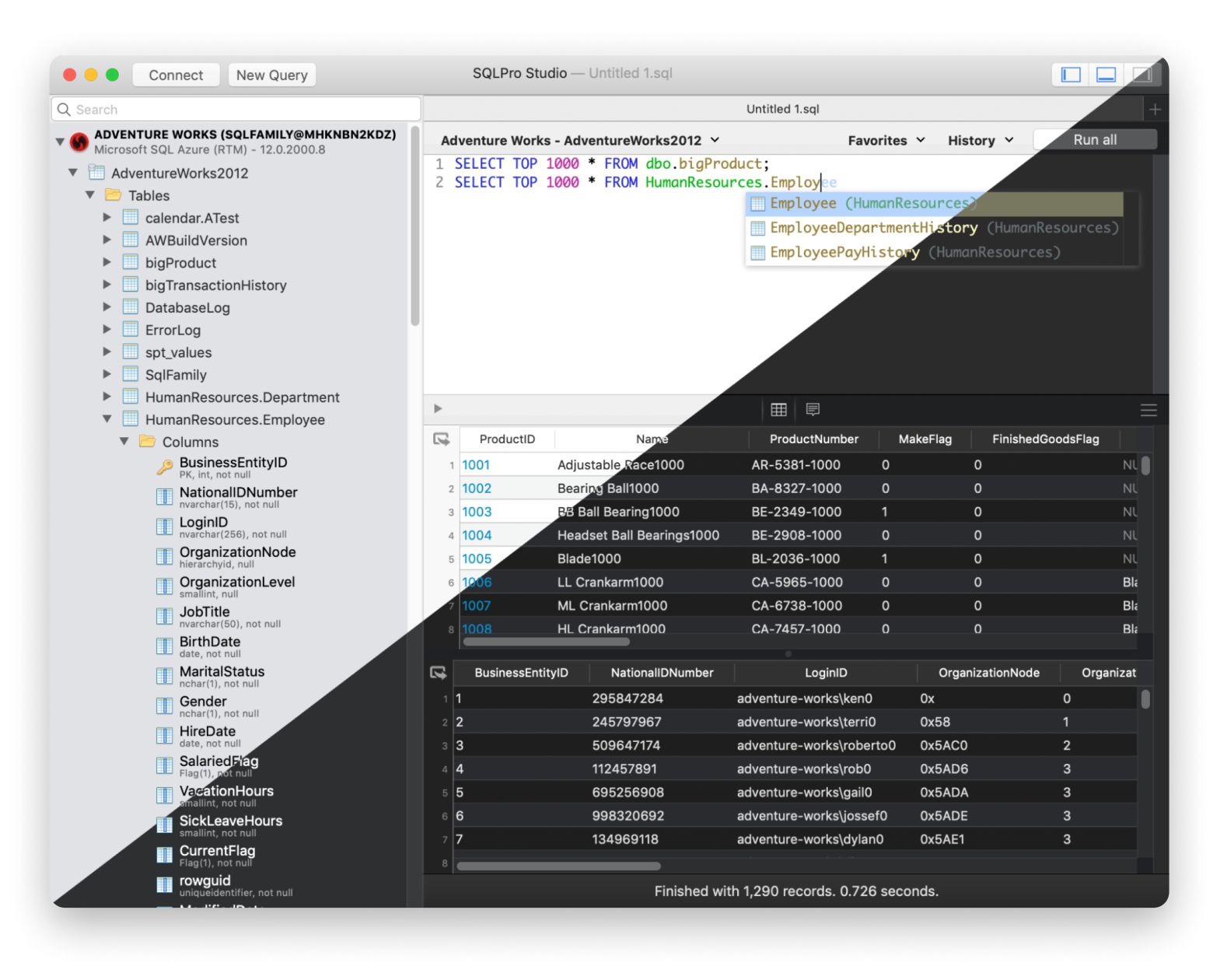The height and width of the screenshot is (980, 1213).
Task: Click the export icon for employee results
Action: pyautogui.click(x=439, y=673)
